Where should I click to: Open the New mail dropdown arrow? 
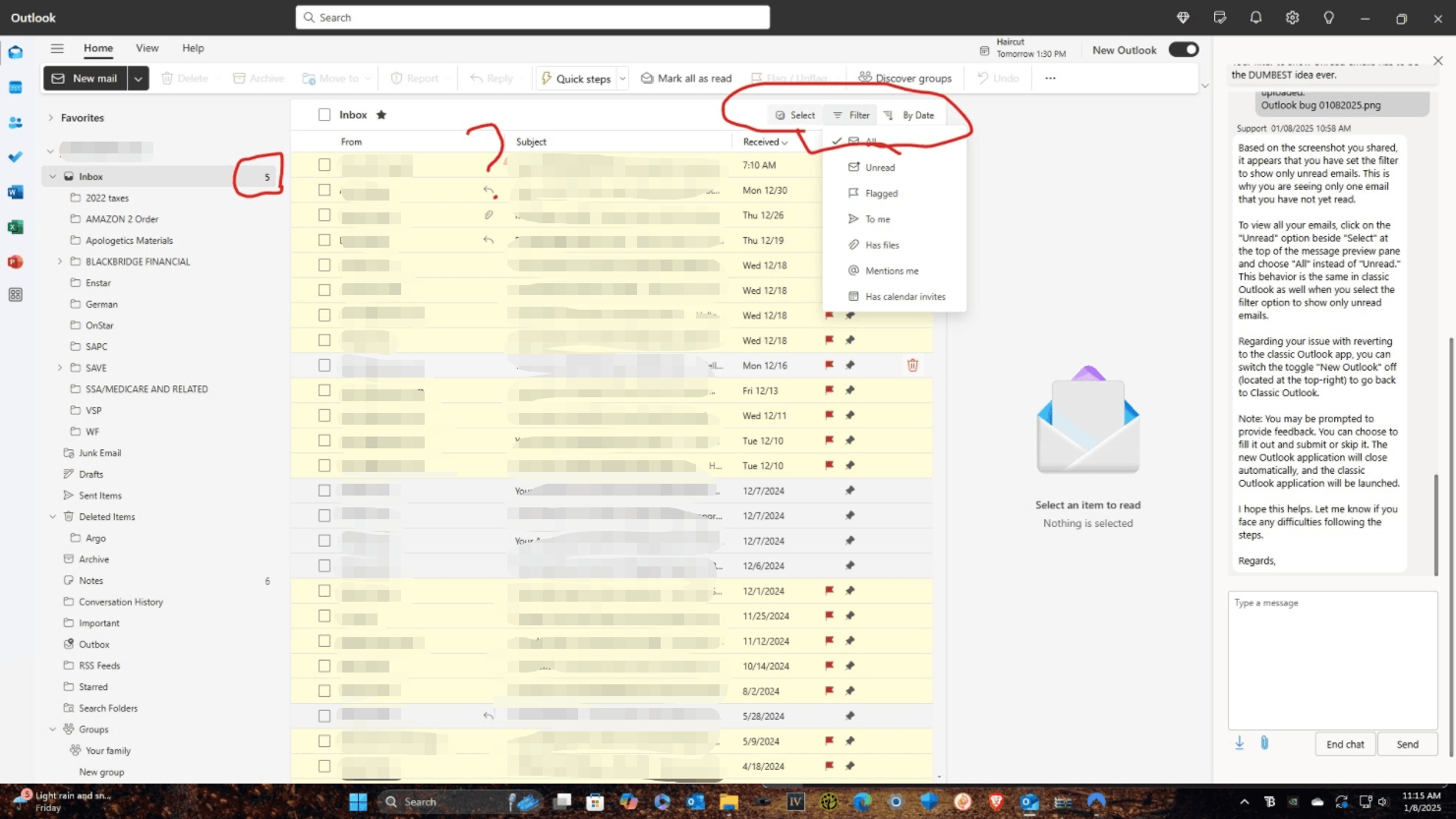(139, 79)
